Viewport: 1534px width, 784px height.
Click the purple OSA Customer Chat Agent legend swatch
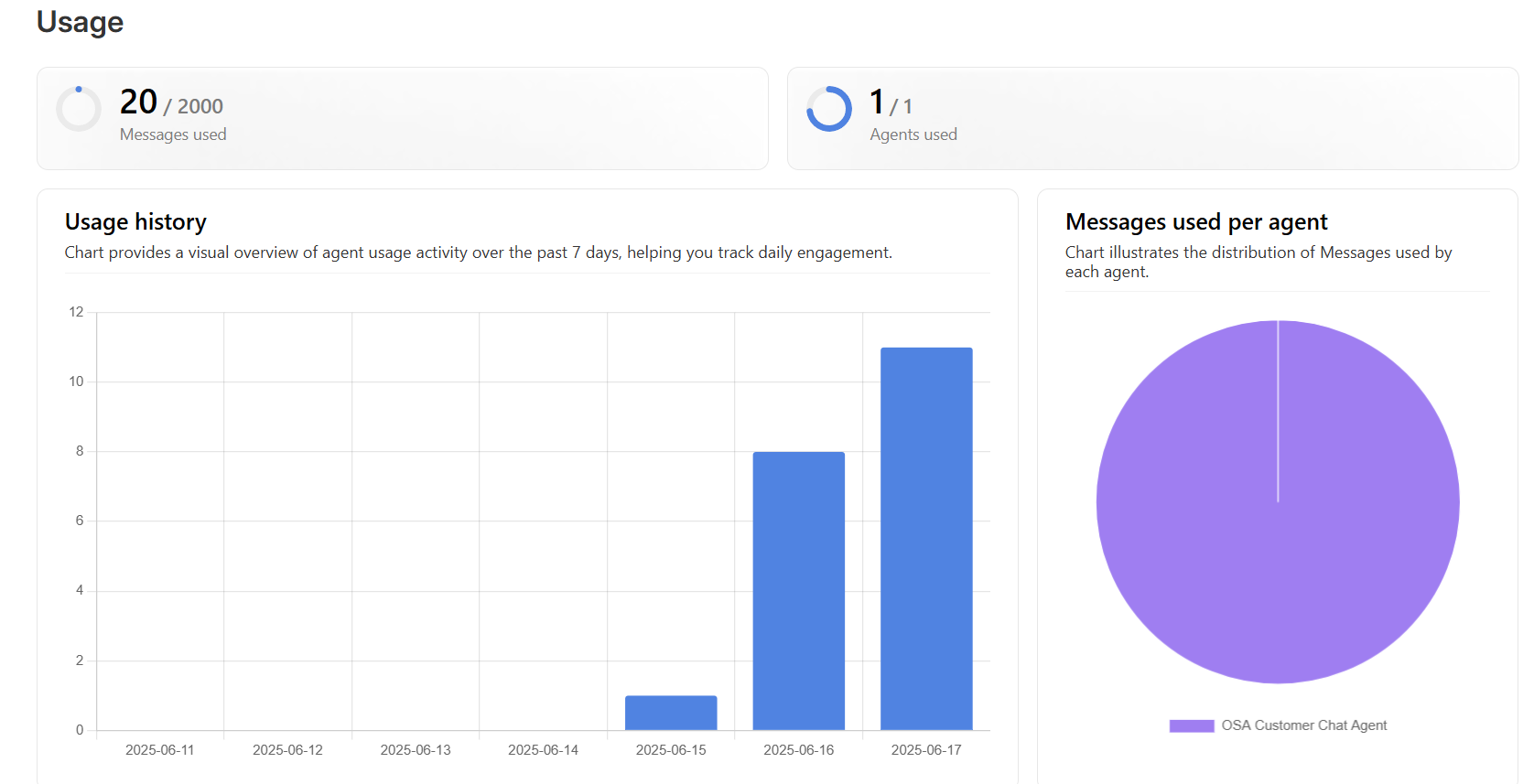(1191, 725)
